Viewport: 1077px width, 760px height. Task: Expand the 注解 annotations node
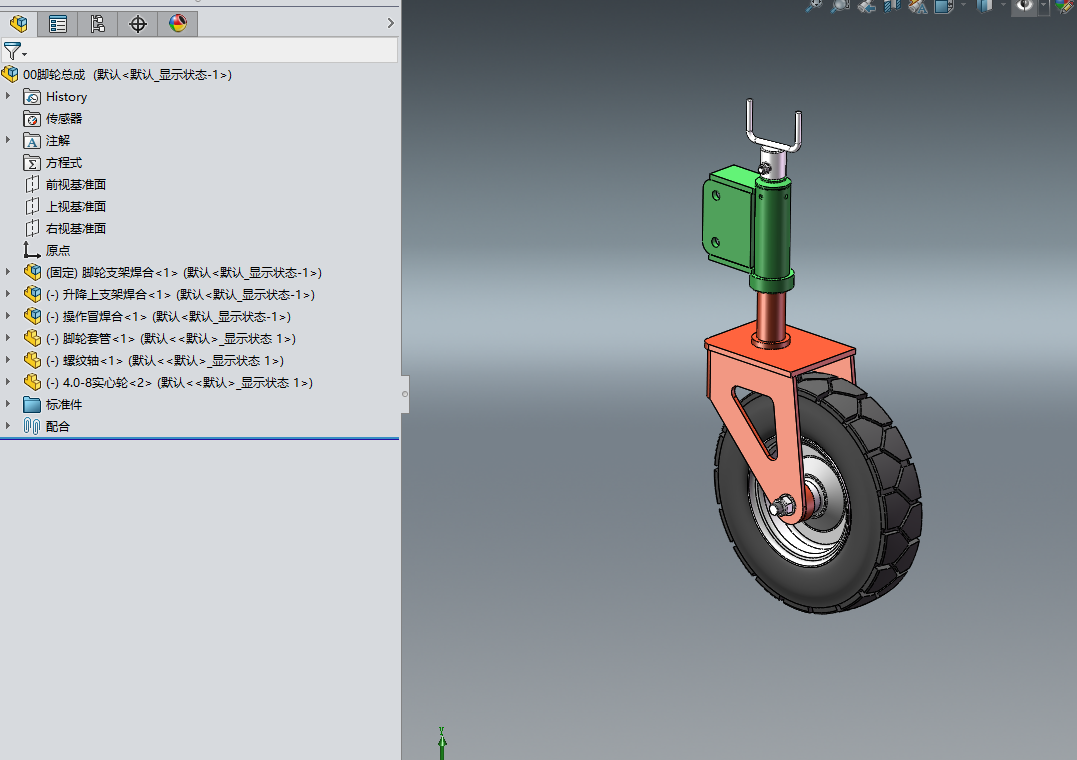point(8,140)
